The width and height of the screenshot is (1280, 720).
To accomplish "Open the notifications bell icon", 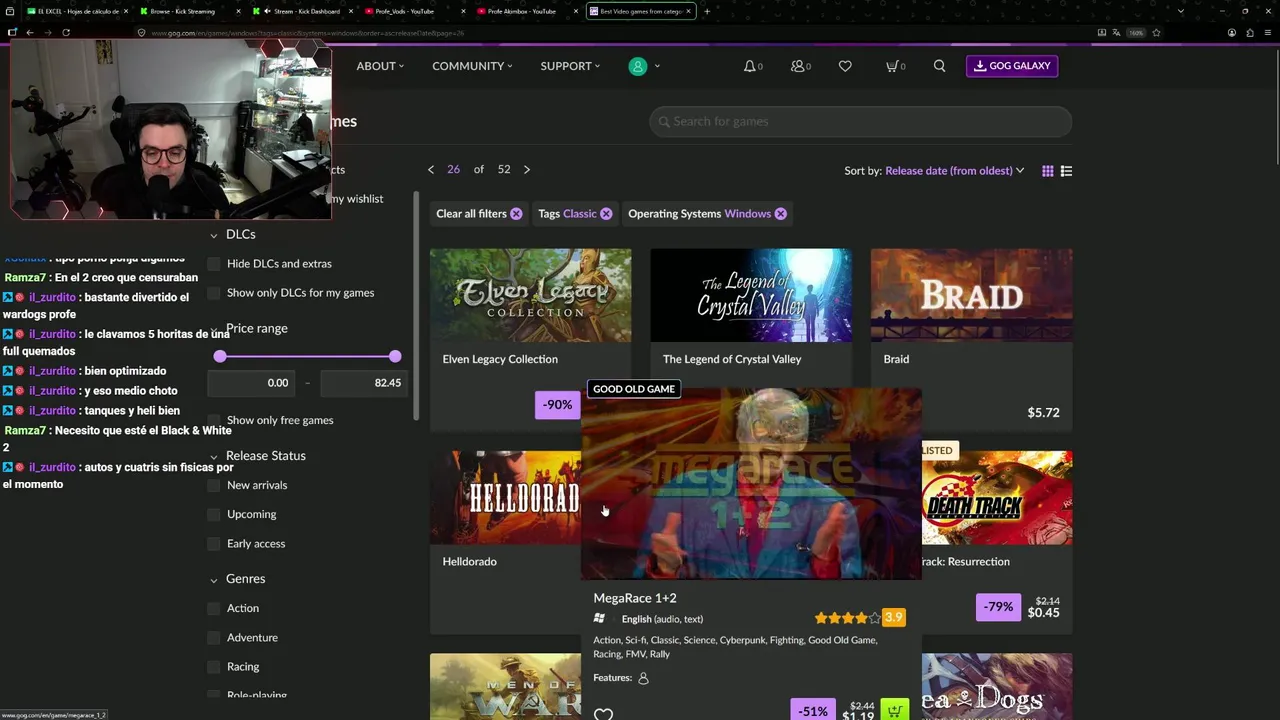I will 750,66.
